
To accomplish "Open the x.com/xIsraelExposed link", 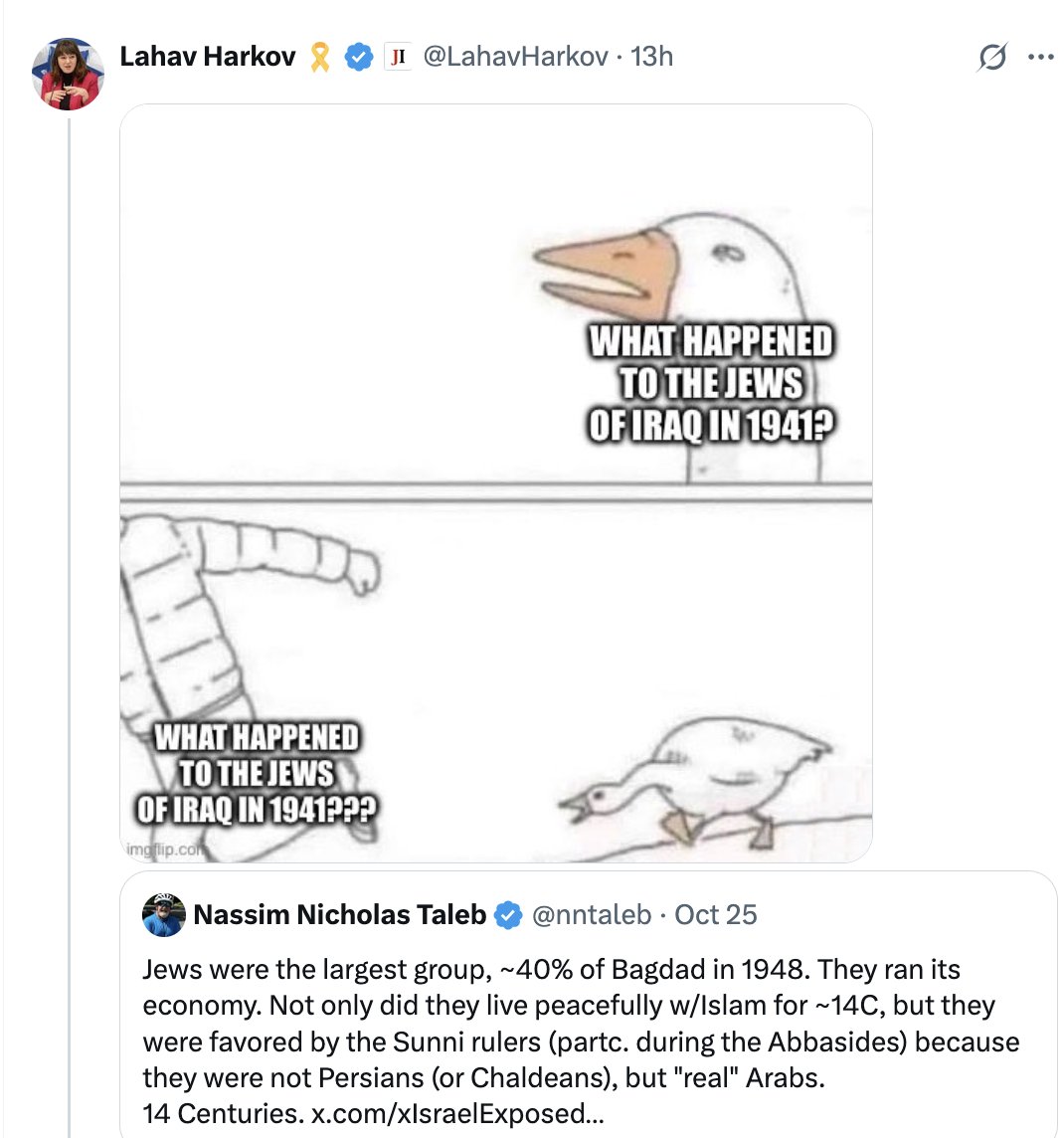I will (456, 1113).
